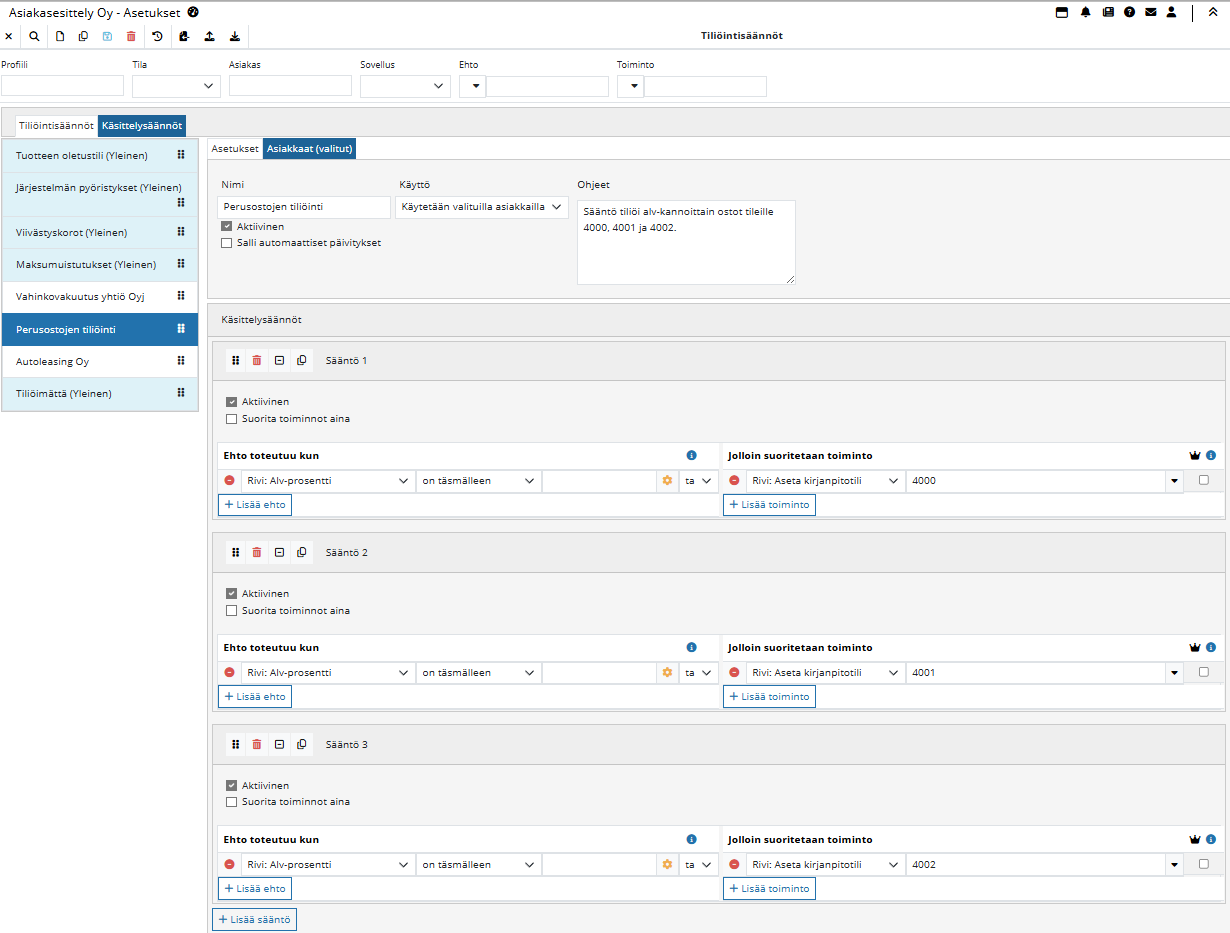
Task: Delete Sääntö 2 with its trash icon
Action: [x=257, y=552]
